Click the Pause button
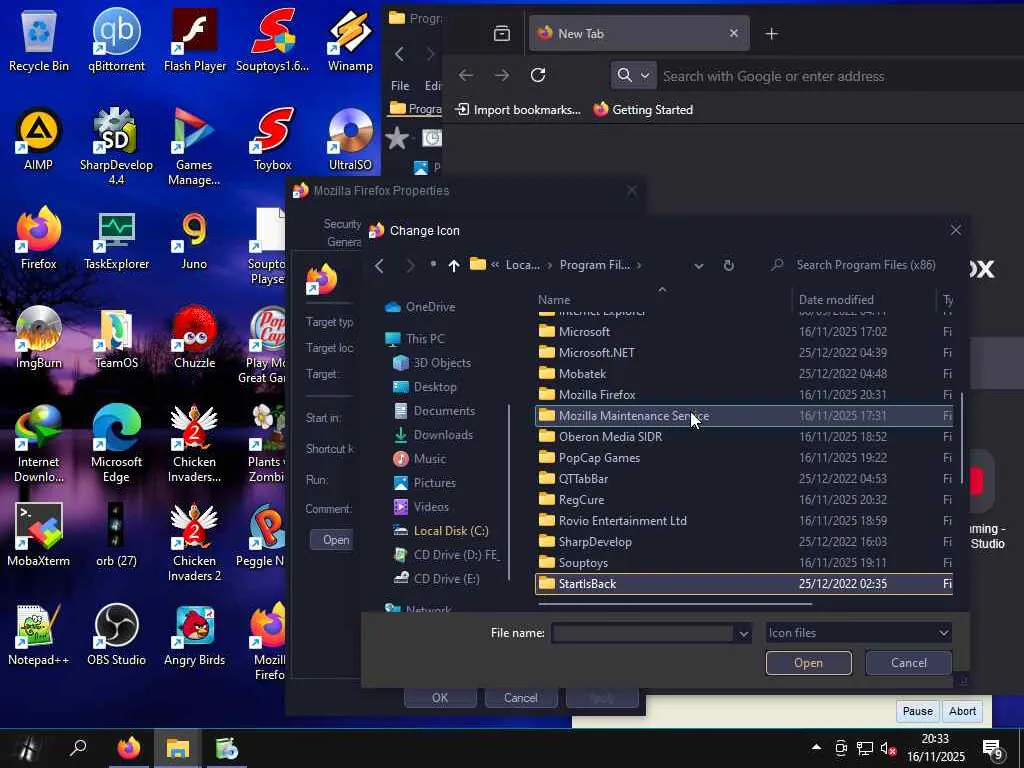1024x768 pixels. tap(918, 711)
